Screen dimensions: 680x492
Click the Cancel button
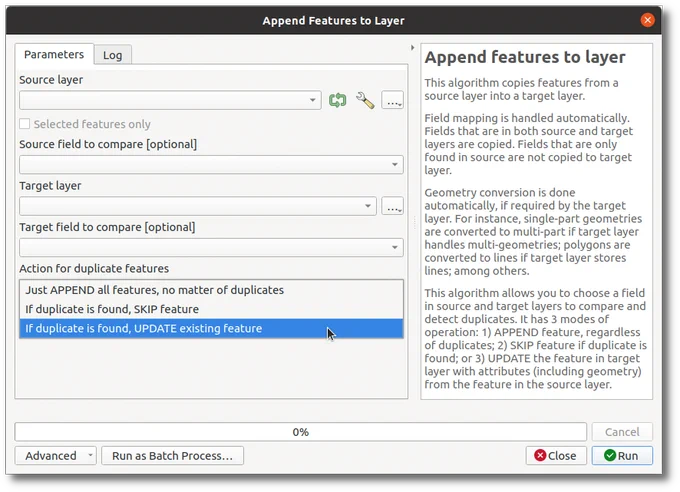pos(622,432)
